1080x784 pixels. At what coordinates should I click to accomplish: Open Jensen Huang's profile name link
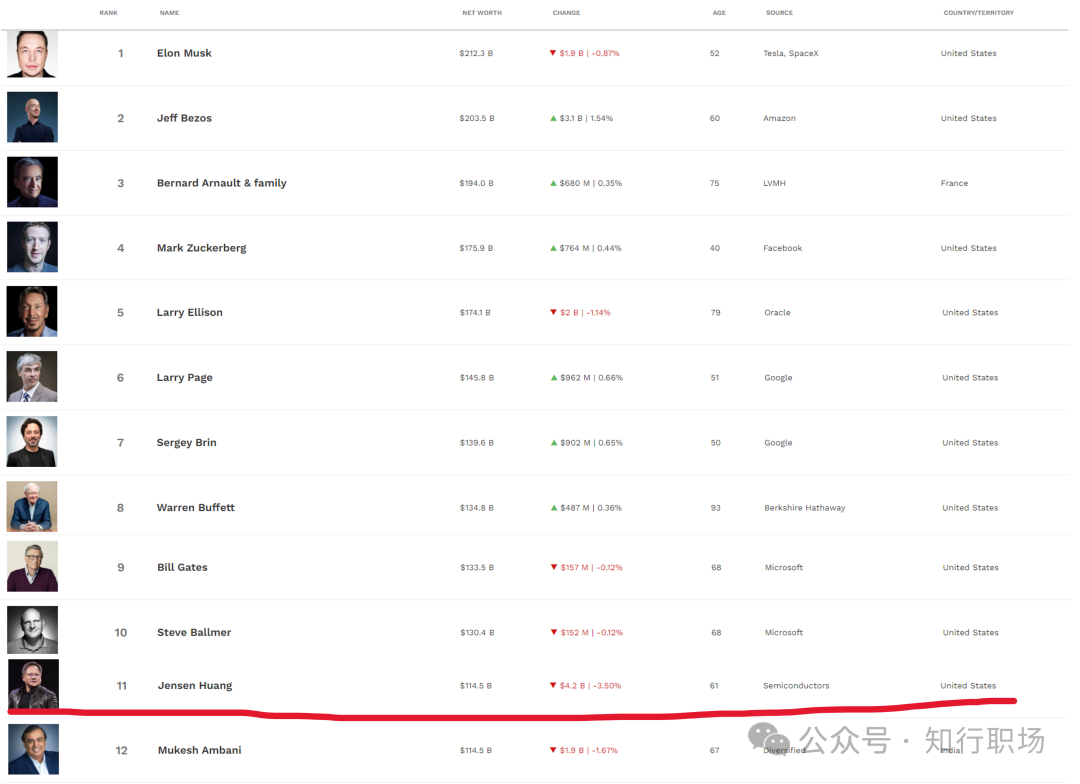tap(195, 685)
